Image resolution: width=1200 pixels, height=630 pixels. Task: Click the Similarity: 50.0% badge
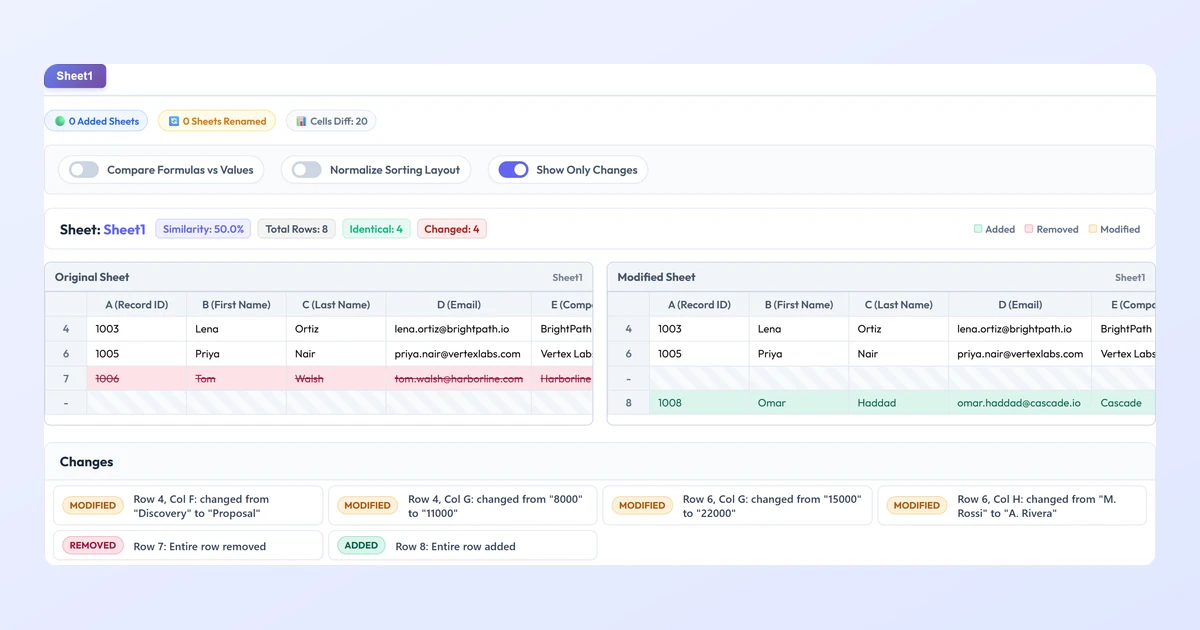pos(203,229)
